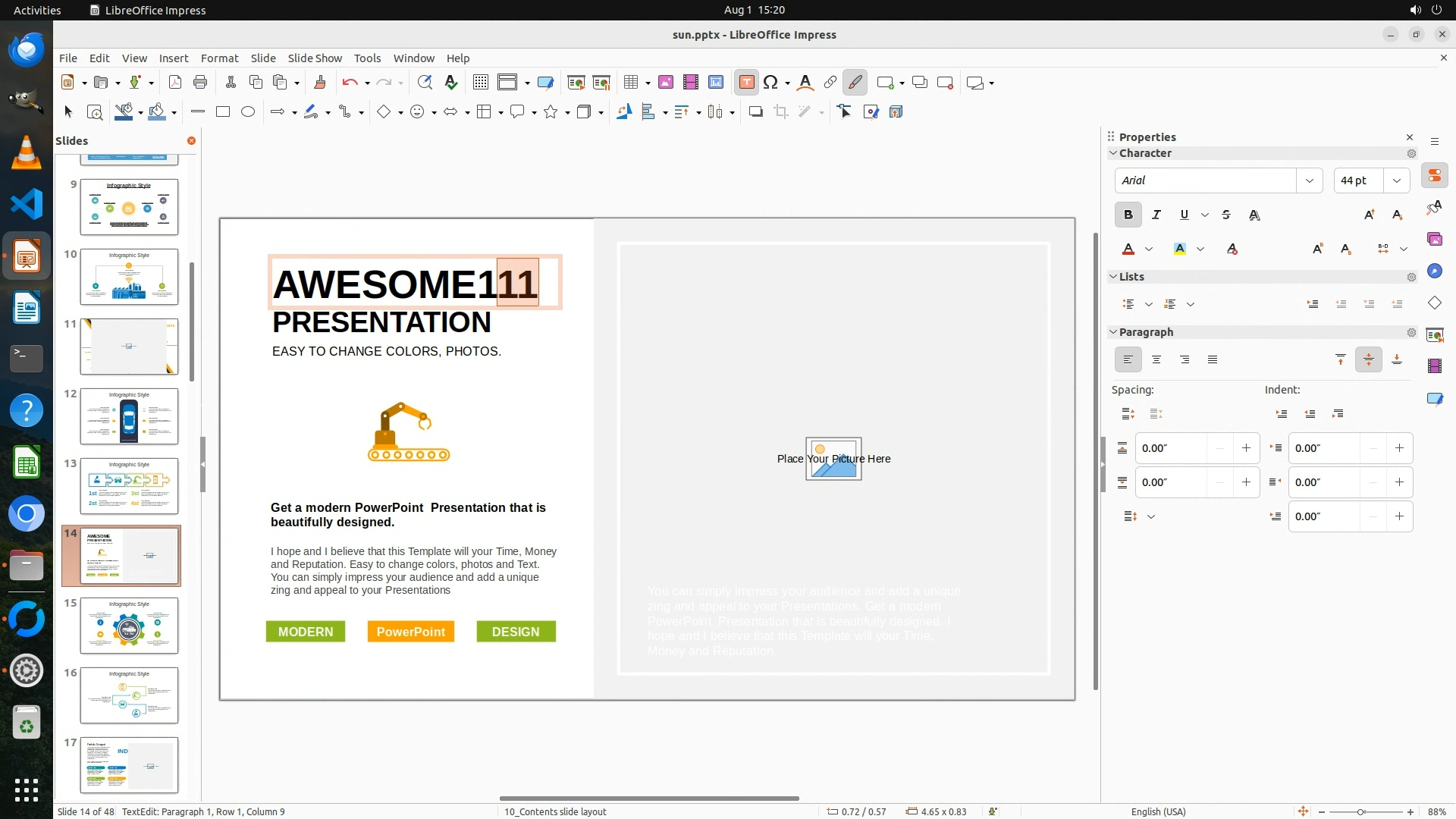Enable center paragraph alignment
1456x819 pixels.
(1156, 360)
